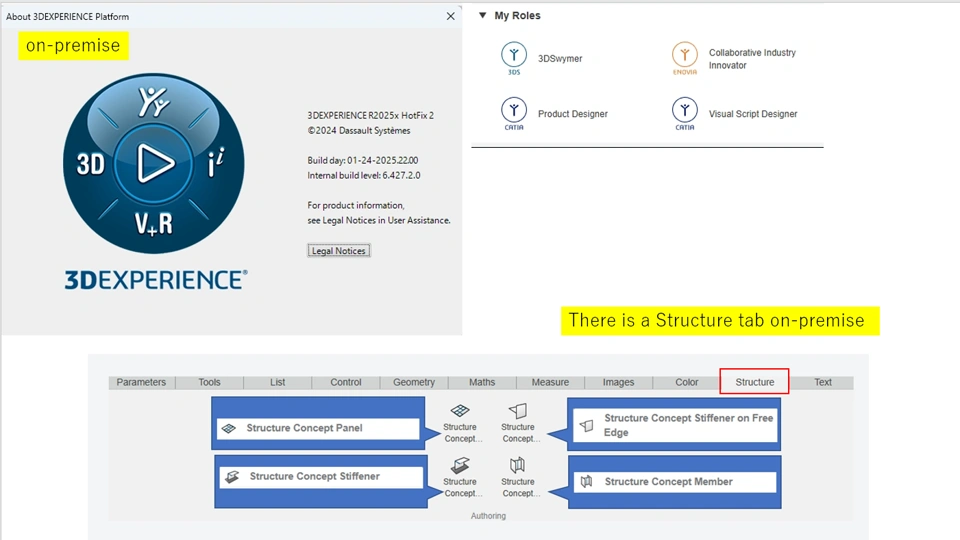Open the Color tab
Viewport: 960px width, 540px height.
(x=687, y=382)
